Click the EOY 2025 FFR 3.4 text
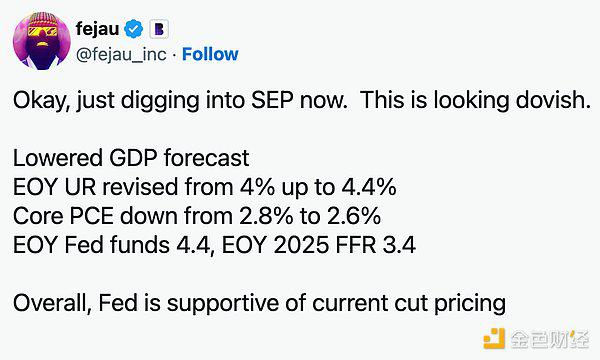The image size is (600, 360). point(319,245)
